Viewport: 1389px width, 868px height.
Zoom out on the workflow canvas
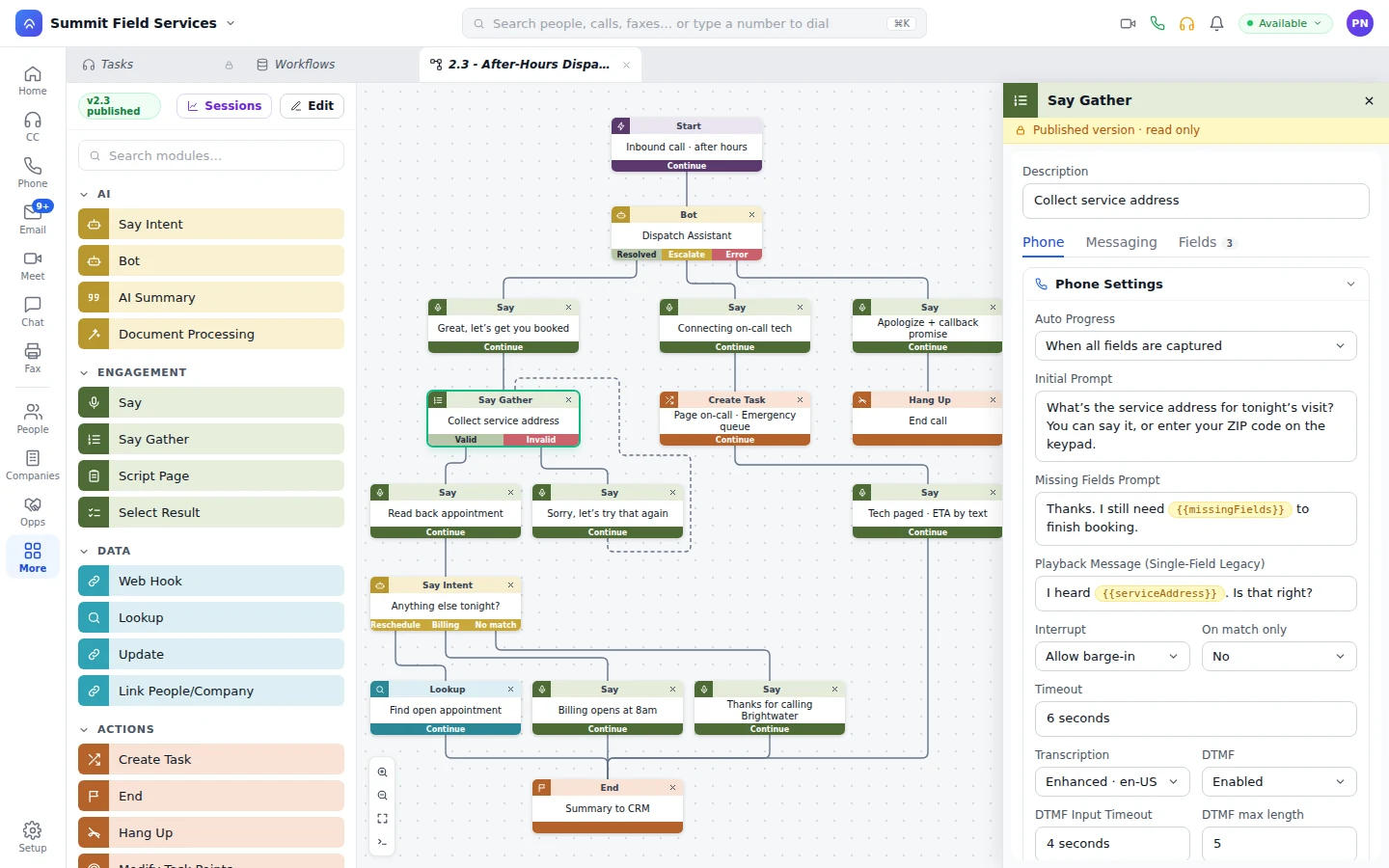(383, 796)
